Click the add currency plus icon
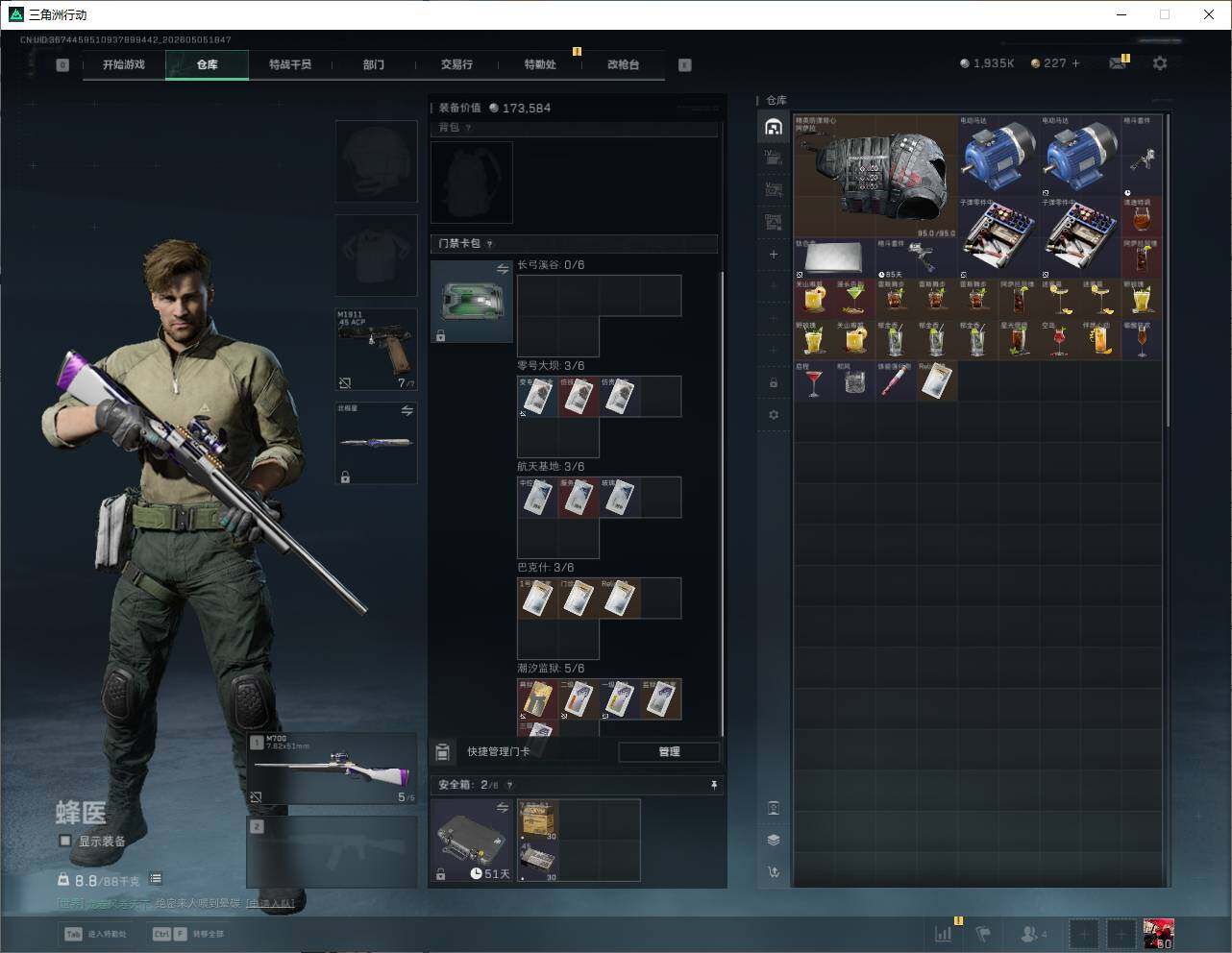 1076,63
